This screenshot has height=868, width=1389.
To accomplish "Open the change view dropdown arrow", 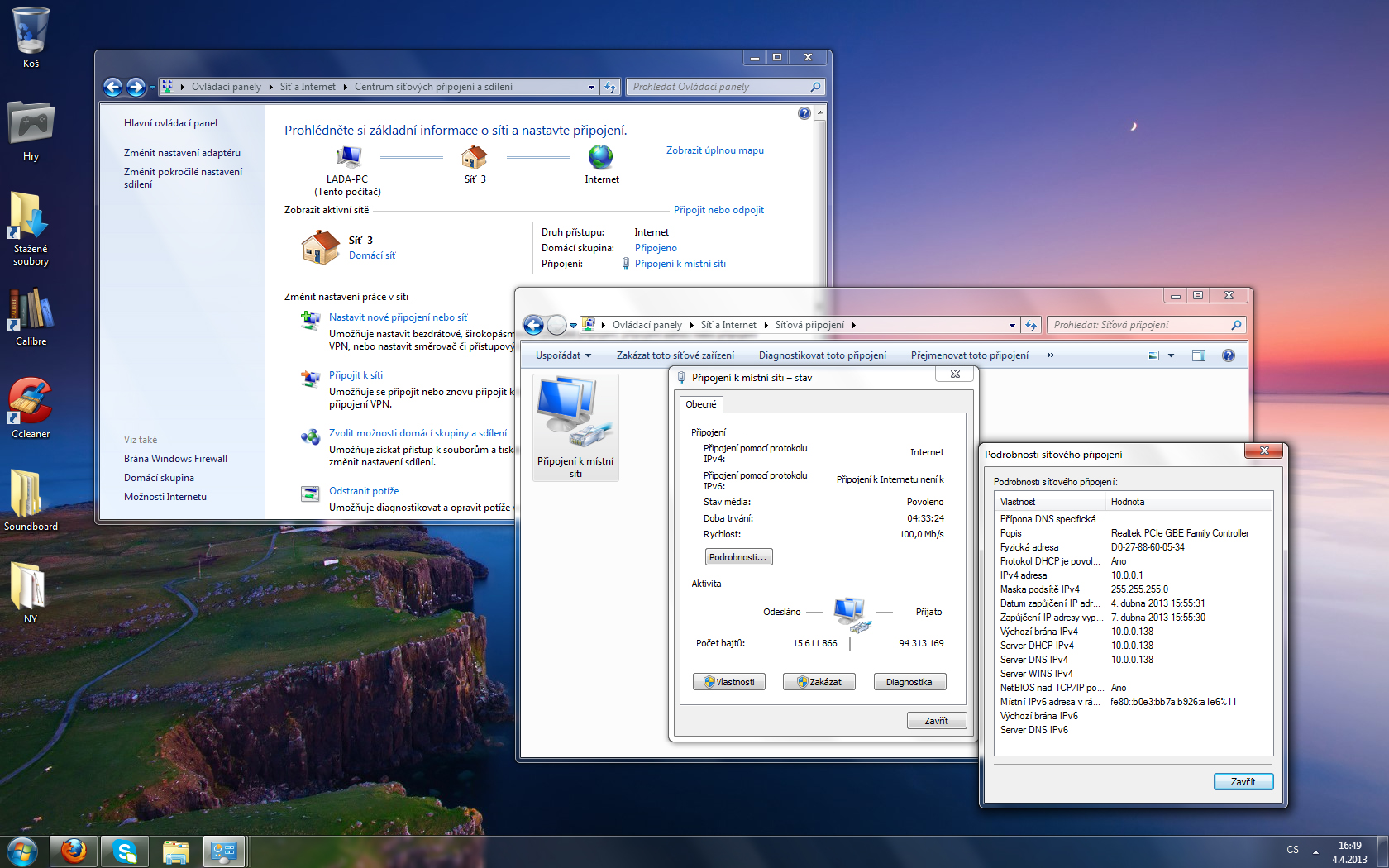I will pyautogui.click(x=1171, y=355).
